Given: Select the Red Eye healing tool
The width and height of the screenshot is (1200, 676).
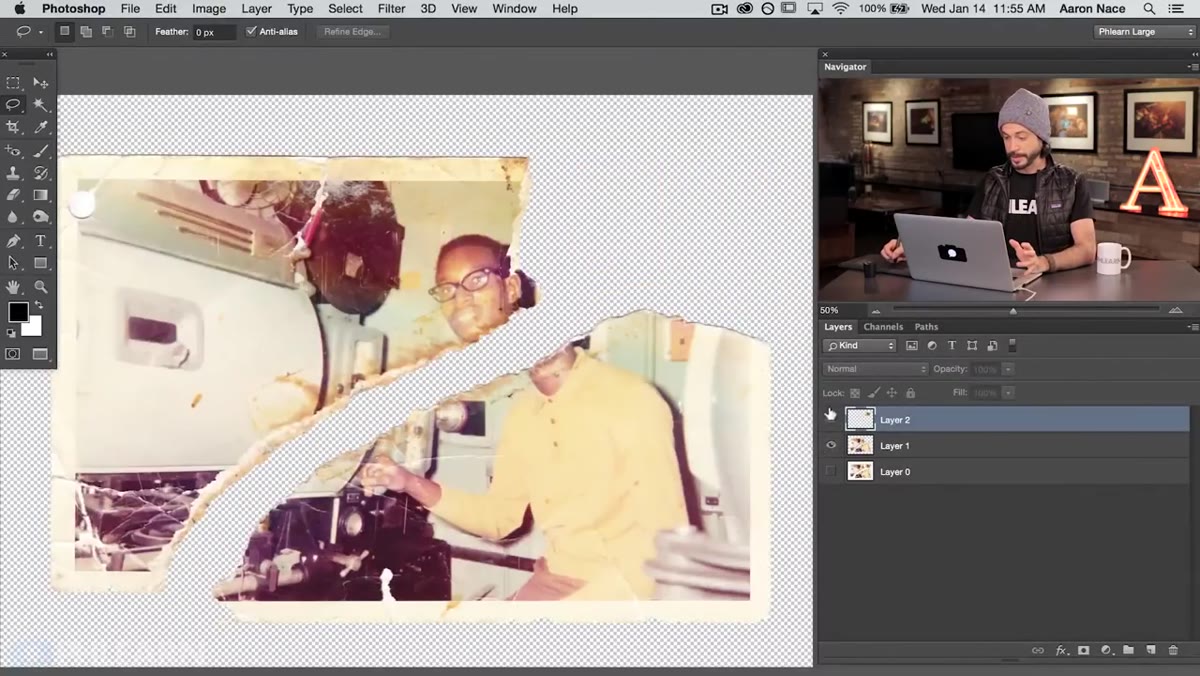Looking at the screenshot, I should 13,151.
